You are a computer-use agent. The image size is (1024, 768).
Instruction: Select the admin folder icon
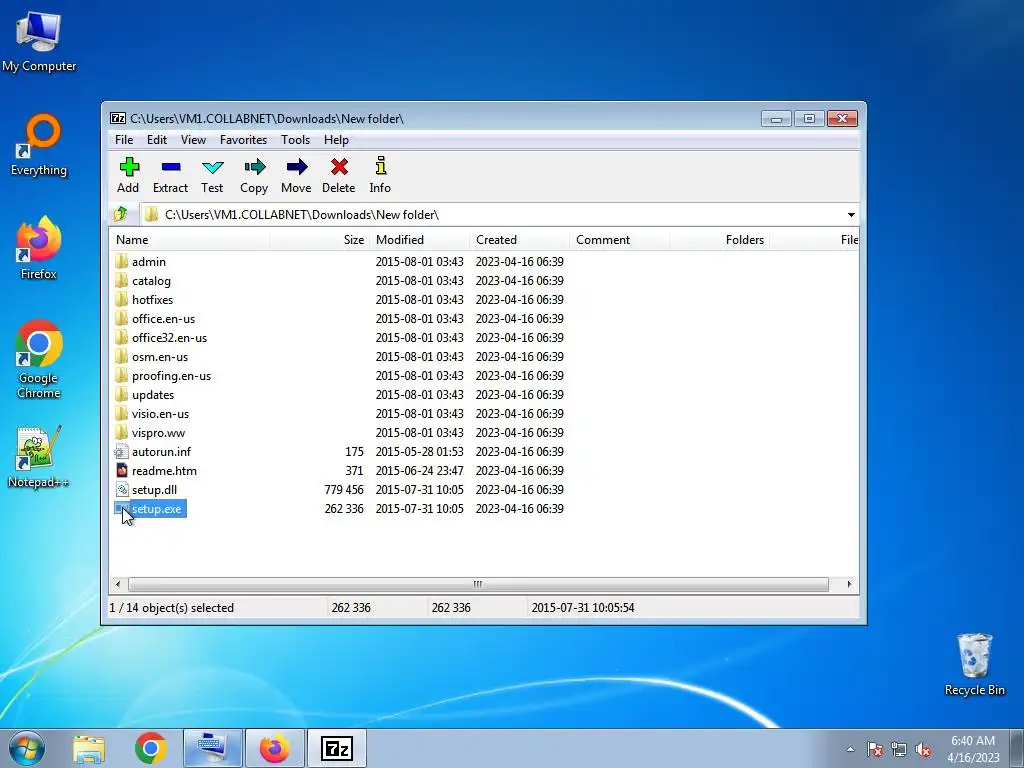point(121,261)
